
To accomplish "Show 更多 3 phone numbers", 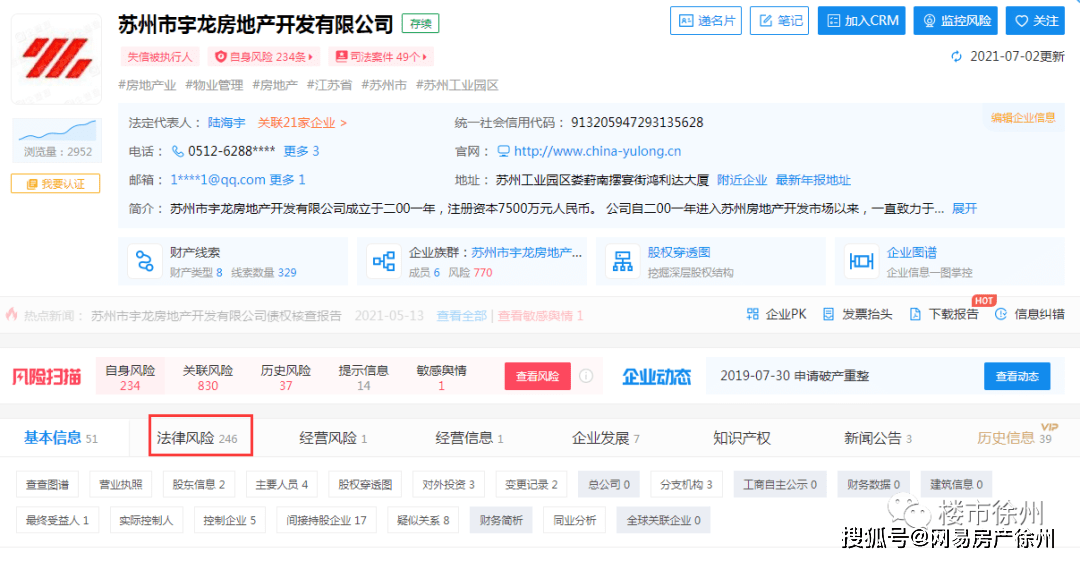I will tap(301, 151).
